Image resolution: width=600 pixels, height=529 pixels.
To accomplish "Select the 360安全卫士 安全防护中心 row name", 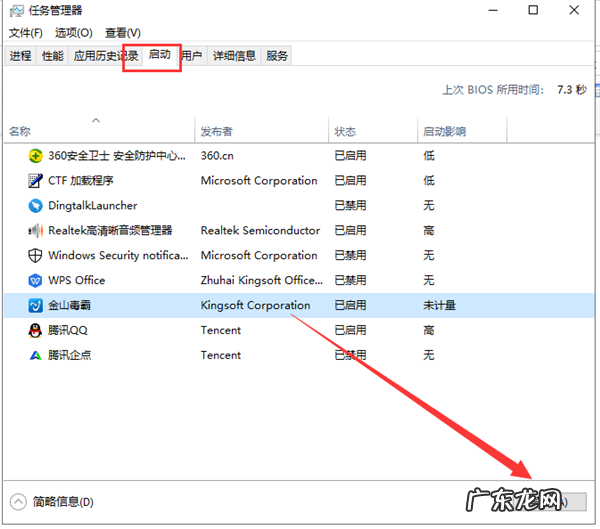I will tap(117, 156).
